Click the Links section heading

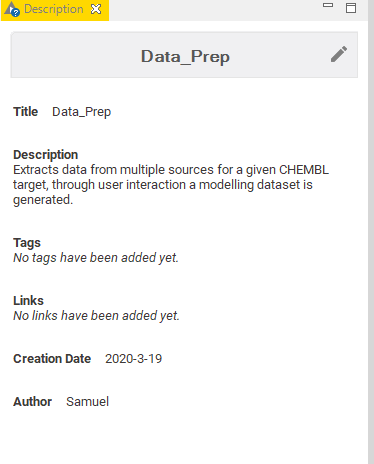click(28, 301)
